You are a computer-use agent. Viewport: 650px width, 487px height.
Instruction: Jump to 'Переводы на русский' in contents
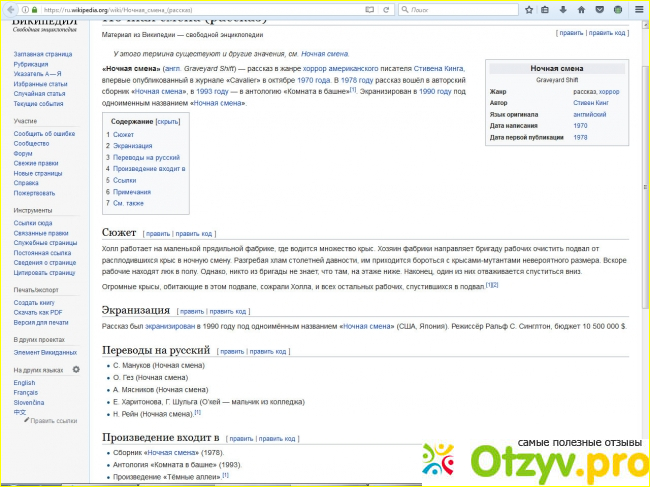point(146,157)
